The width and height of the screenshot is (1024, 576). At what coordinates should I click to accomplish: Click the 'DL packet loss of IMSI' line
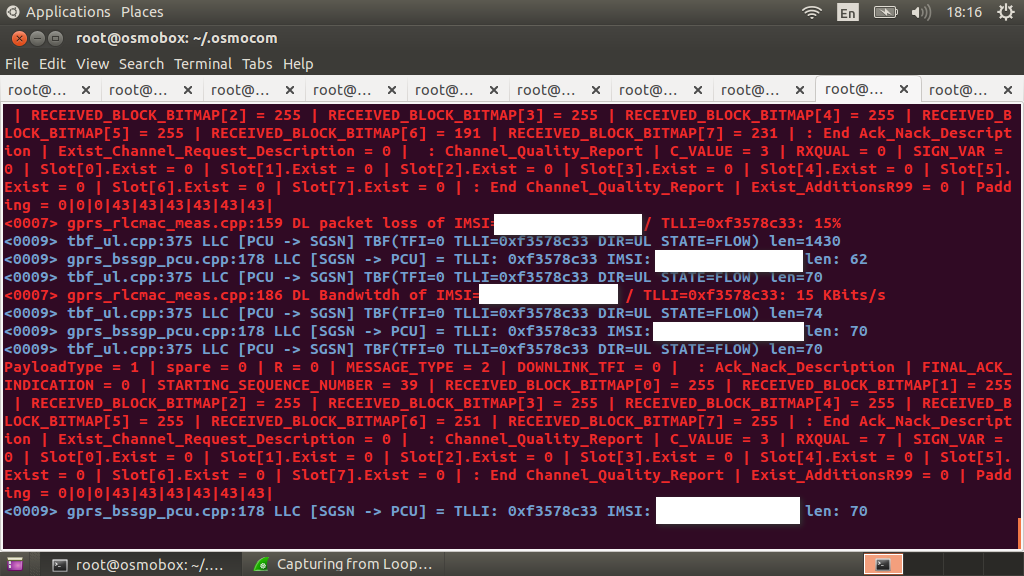pyautogui.click(x=423, y=223)
